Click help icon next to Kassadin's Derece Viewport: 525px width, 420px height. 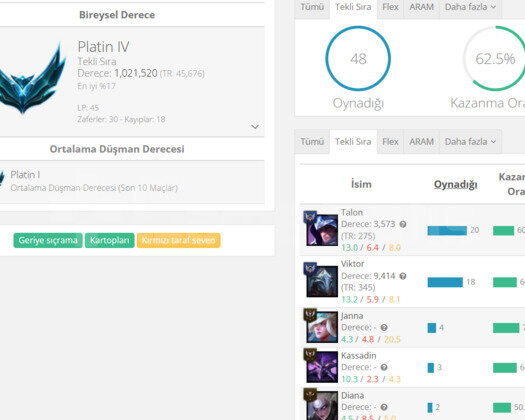coord(384,367)
